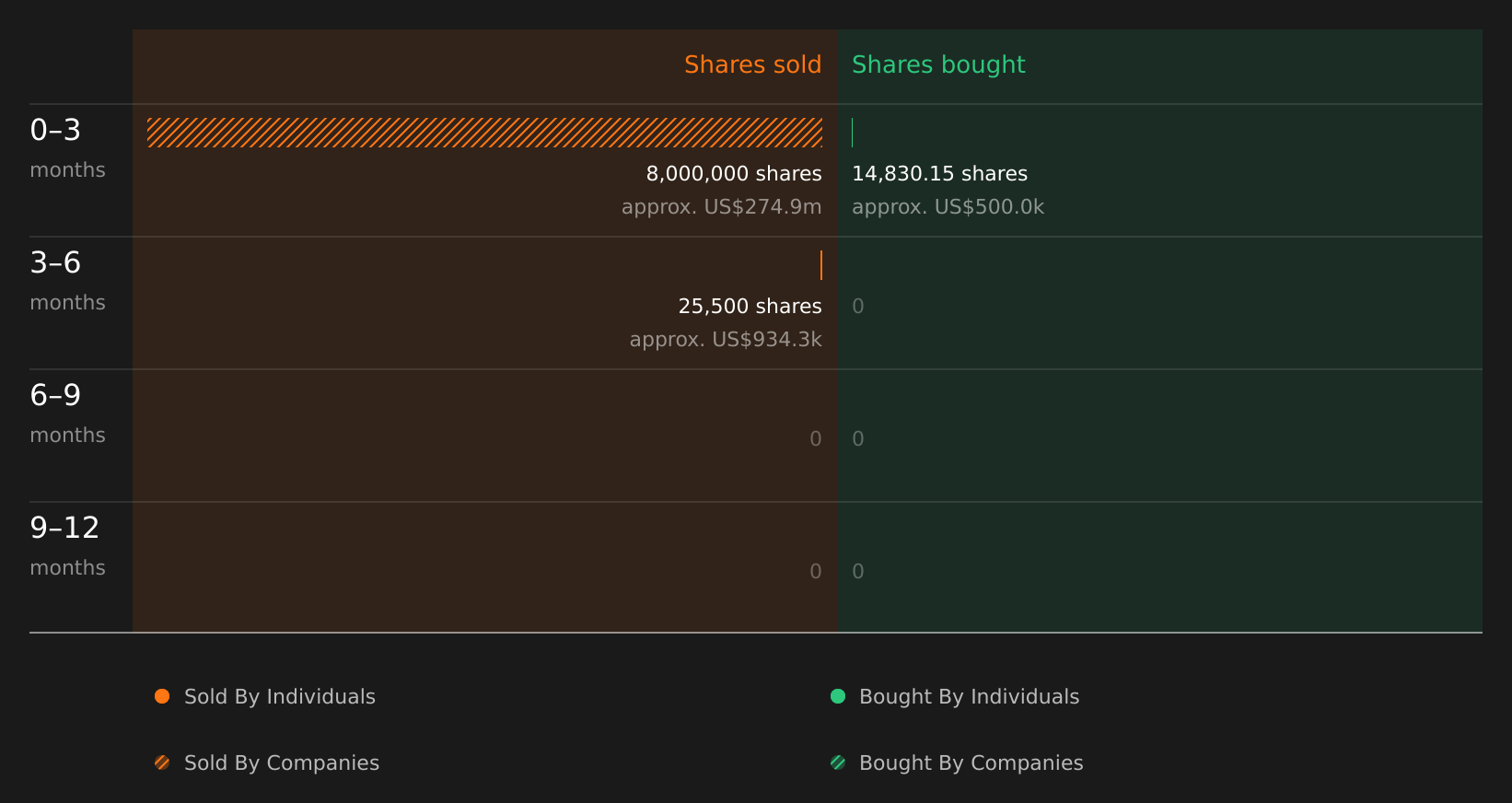Select the hatched 8,000,000 shares sold bar
The height and width of the screenshot is (803, 1512).
pos(484,133)
